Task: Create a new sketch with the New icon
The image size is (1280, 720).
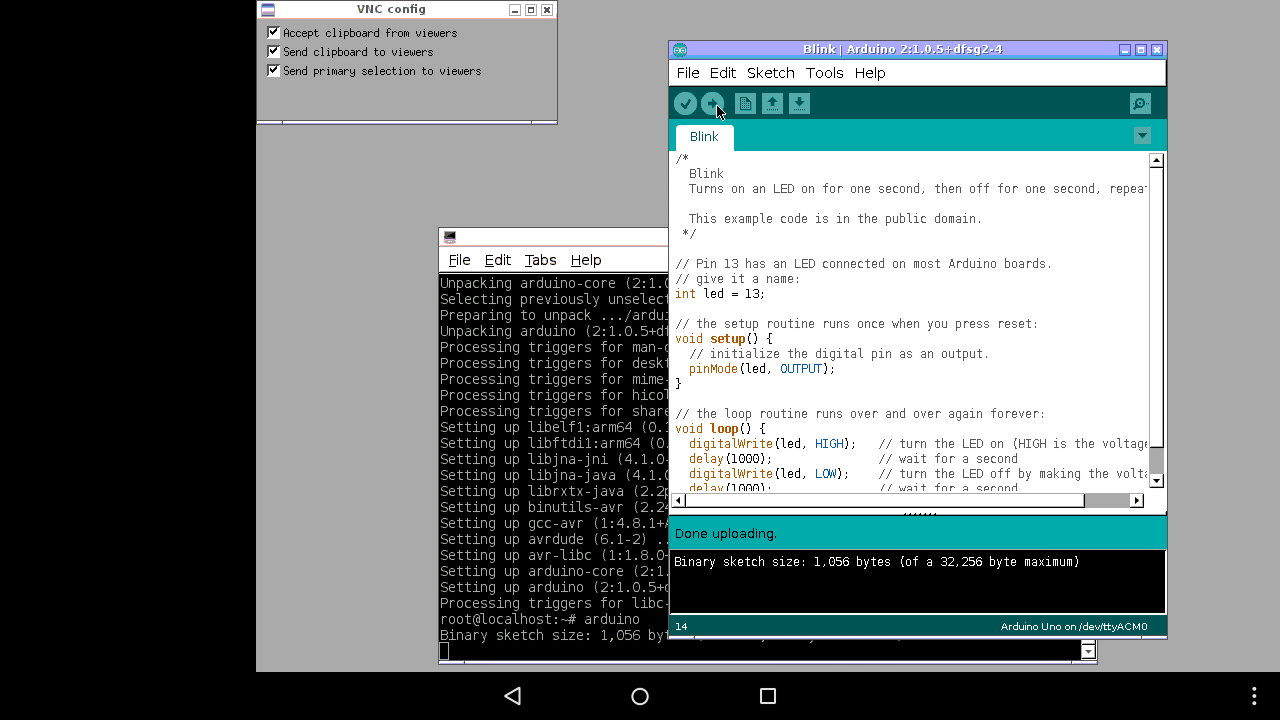Action: tap(745, 103)
